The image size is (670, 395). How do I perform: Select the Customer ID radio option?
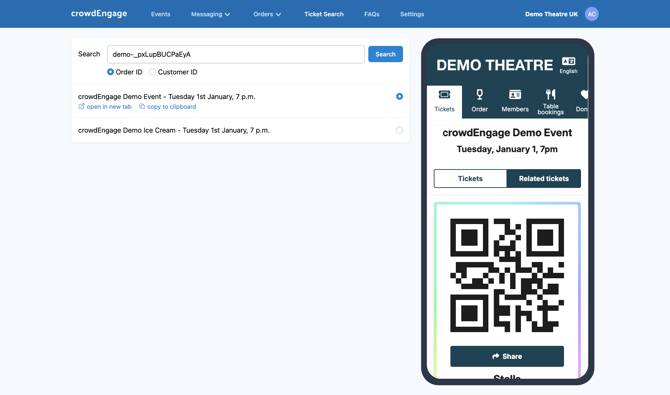pos(153,72)
